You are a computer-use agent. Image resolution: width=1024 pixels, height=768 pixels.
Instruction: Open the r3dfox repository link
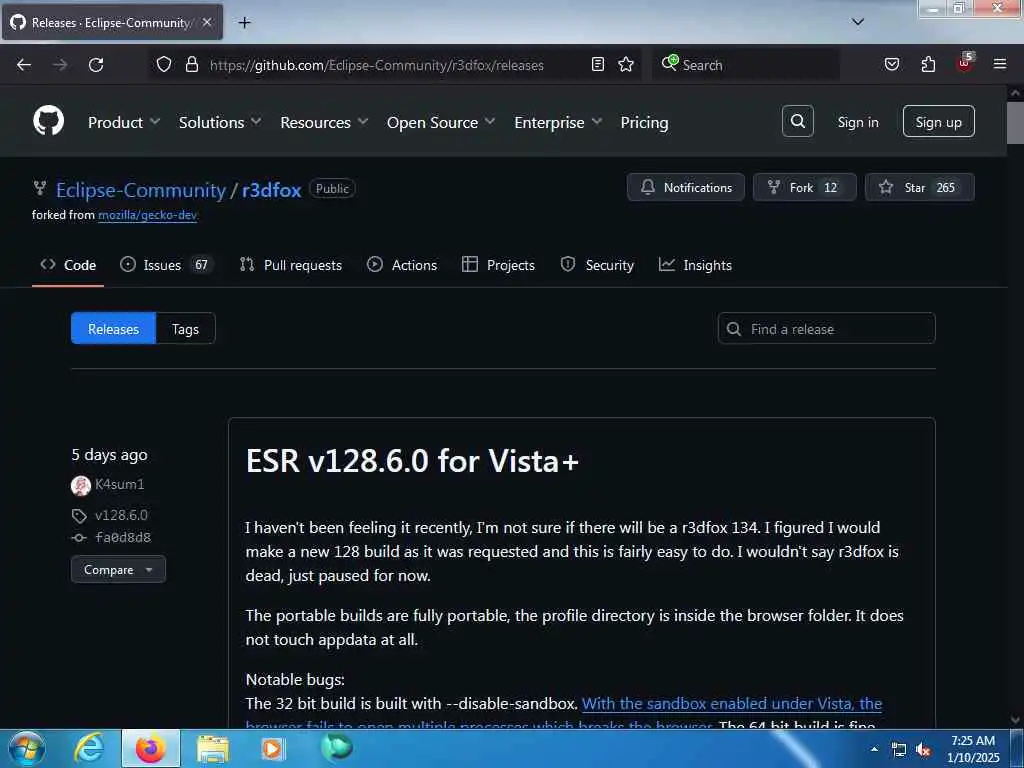[x=272, y=190]
